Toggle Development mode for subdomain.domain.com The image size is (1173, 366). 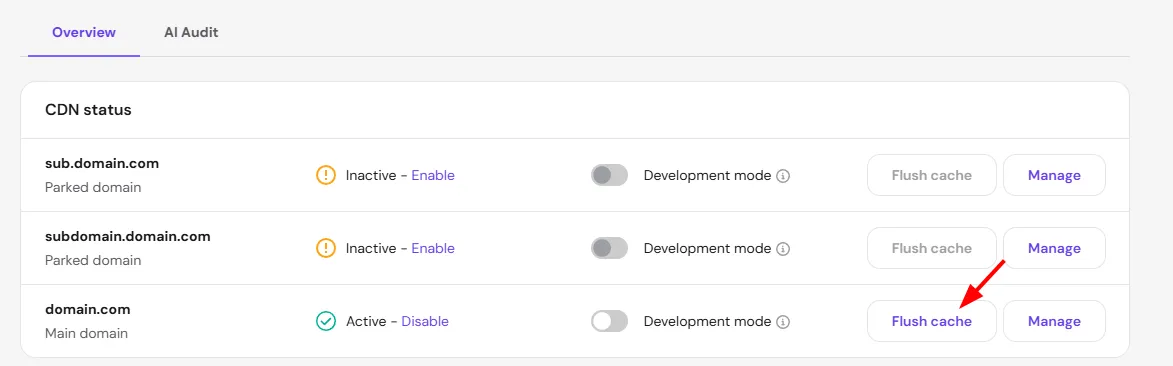coord(610,248)
